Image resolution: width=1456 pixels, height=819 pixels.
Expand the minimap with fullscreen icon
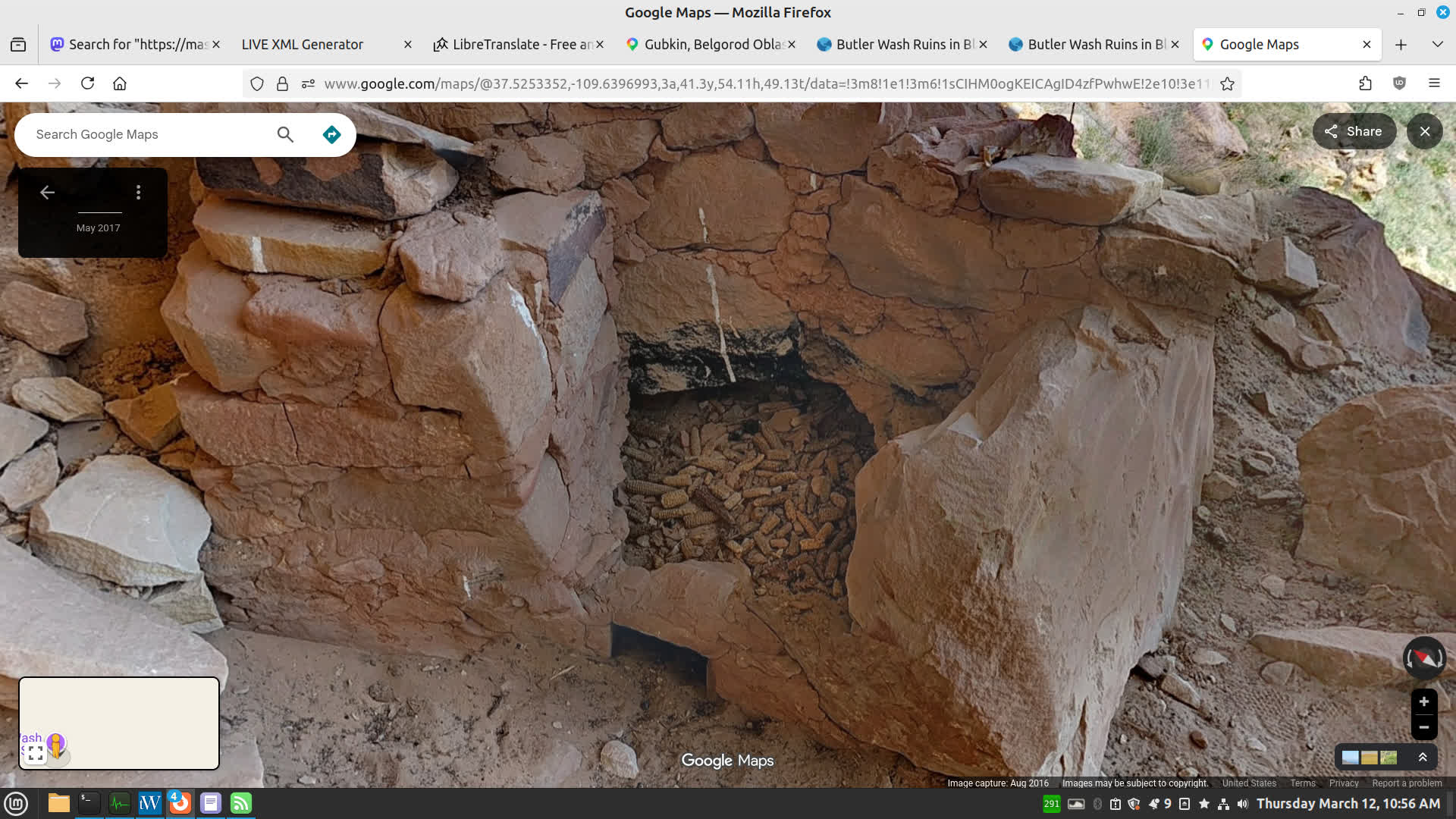point(35,754)
